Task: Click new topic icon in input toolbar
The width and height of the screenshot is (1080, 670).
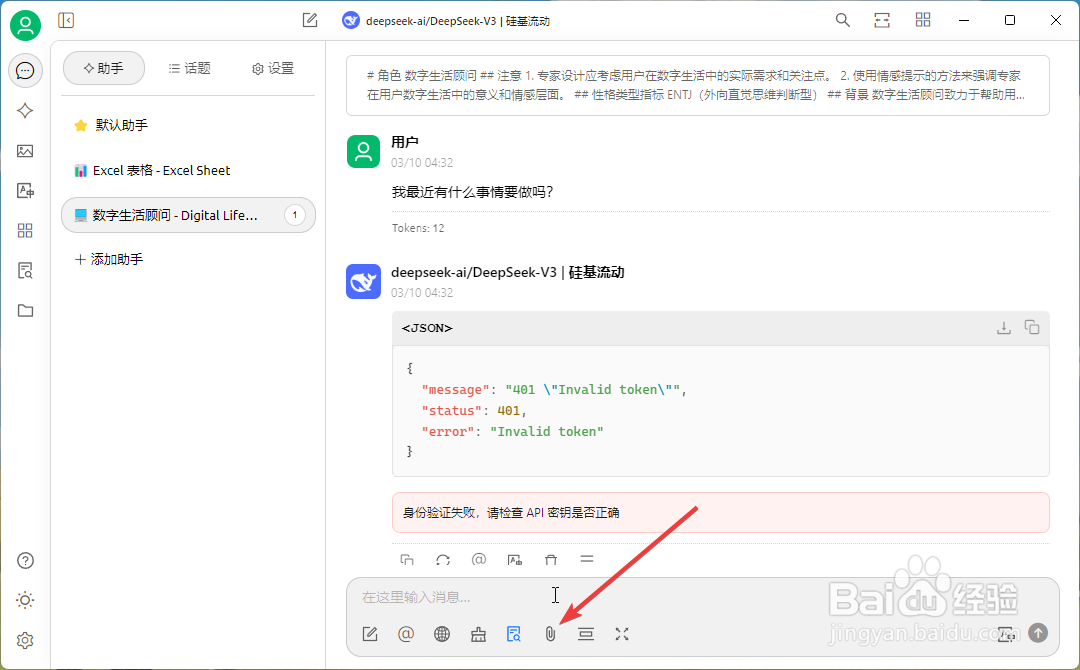Action: [370, 634]
